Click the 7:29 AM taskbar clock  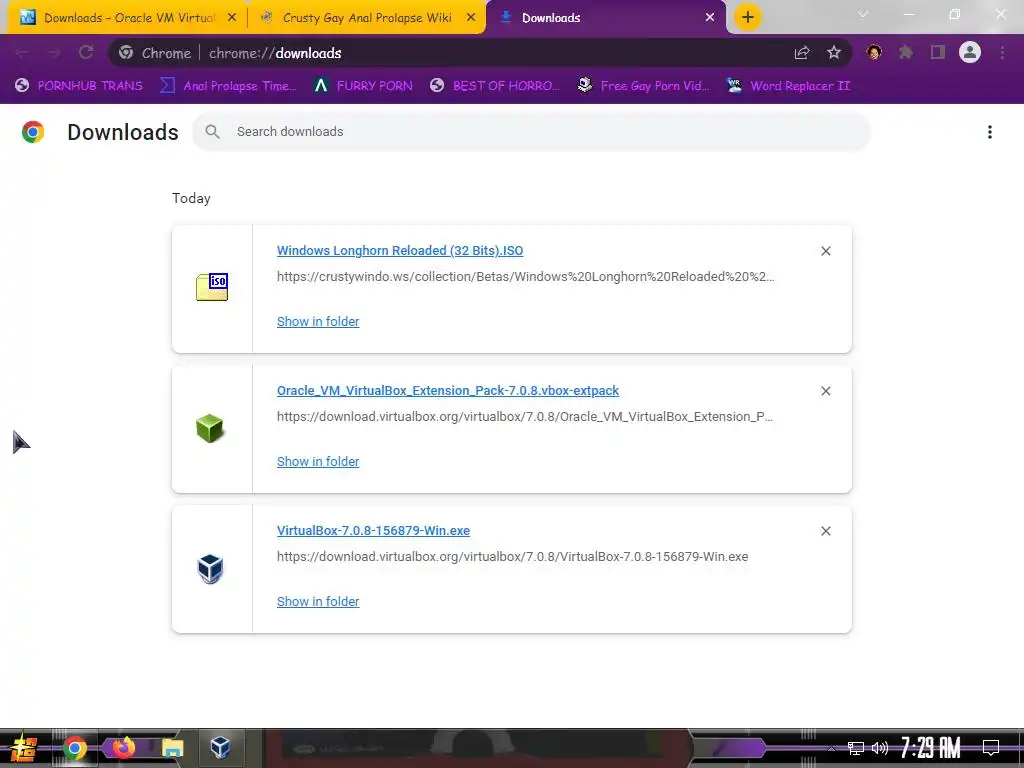pos(931,748)
